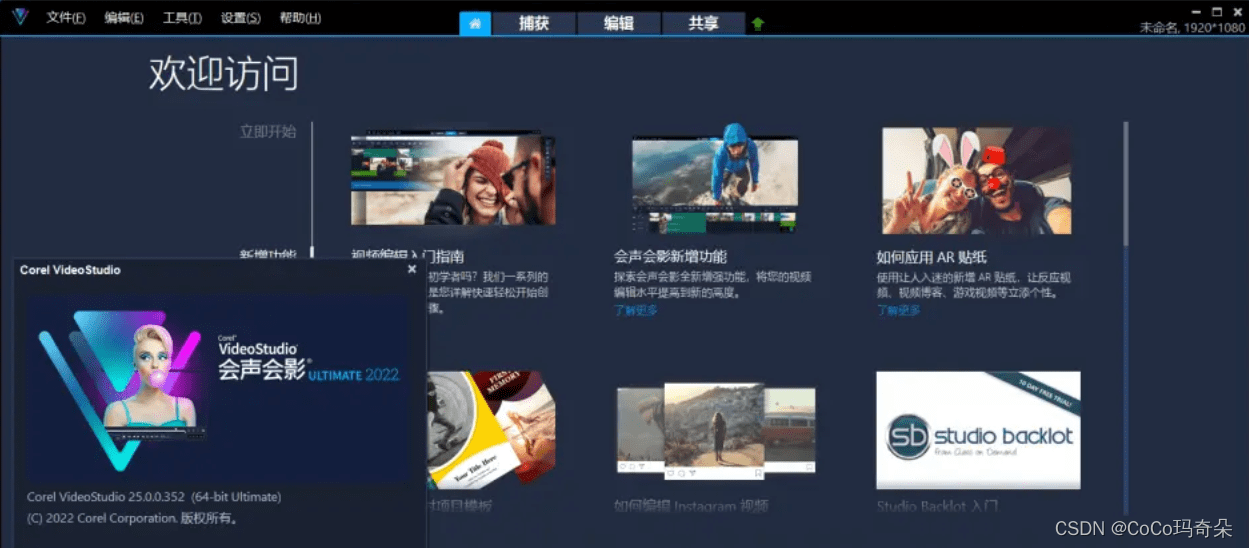The width and height of the screenshot is (1249, 548).
Task: Open the 文件(F) menu
Action: (x=66, y=18)
